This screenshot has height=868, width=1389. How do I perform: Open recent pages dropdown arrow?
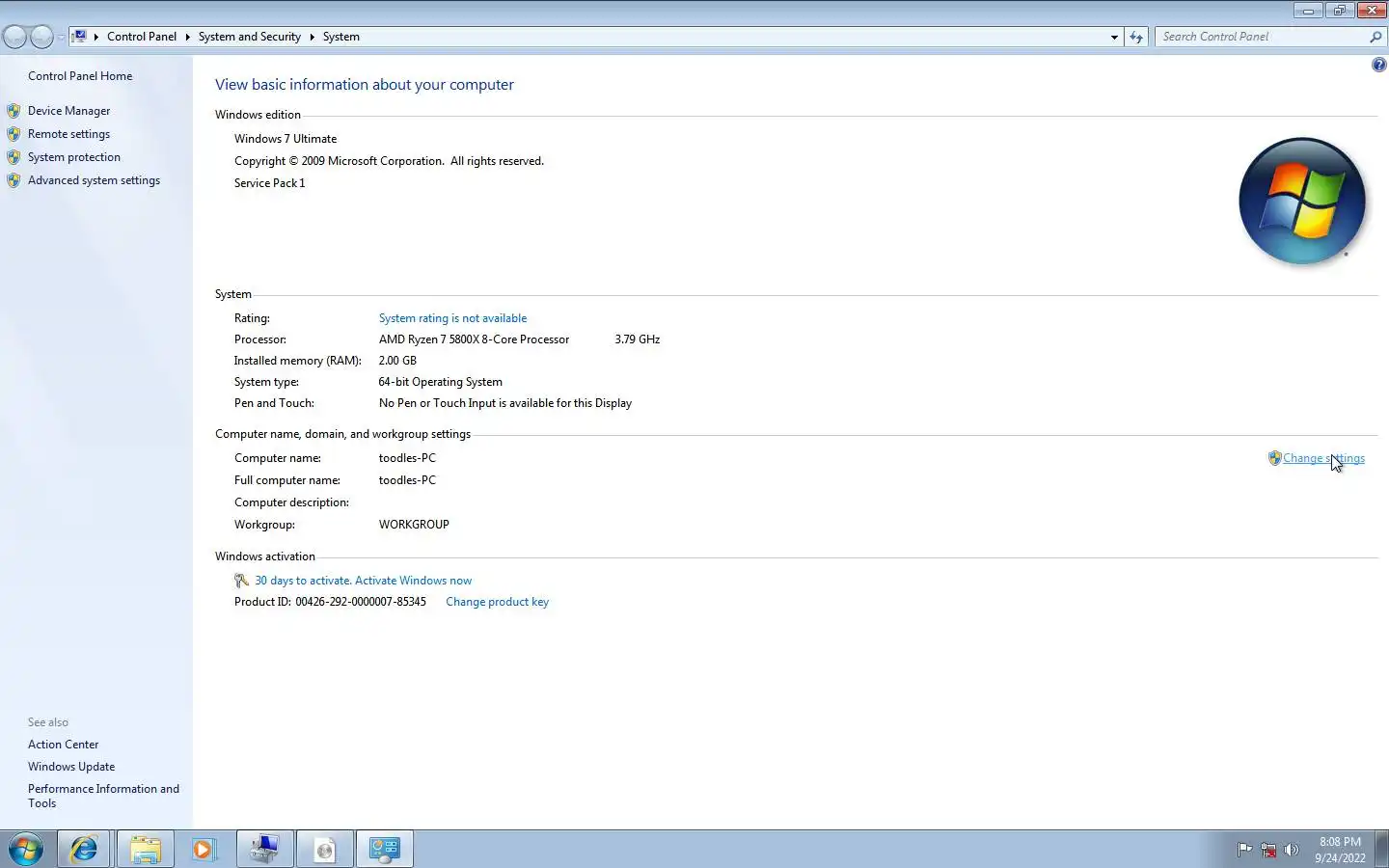(x=61, y=37)
